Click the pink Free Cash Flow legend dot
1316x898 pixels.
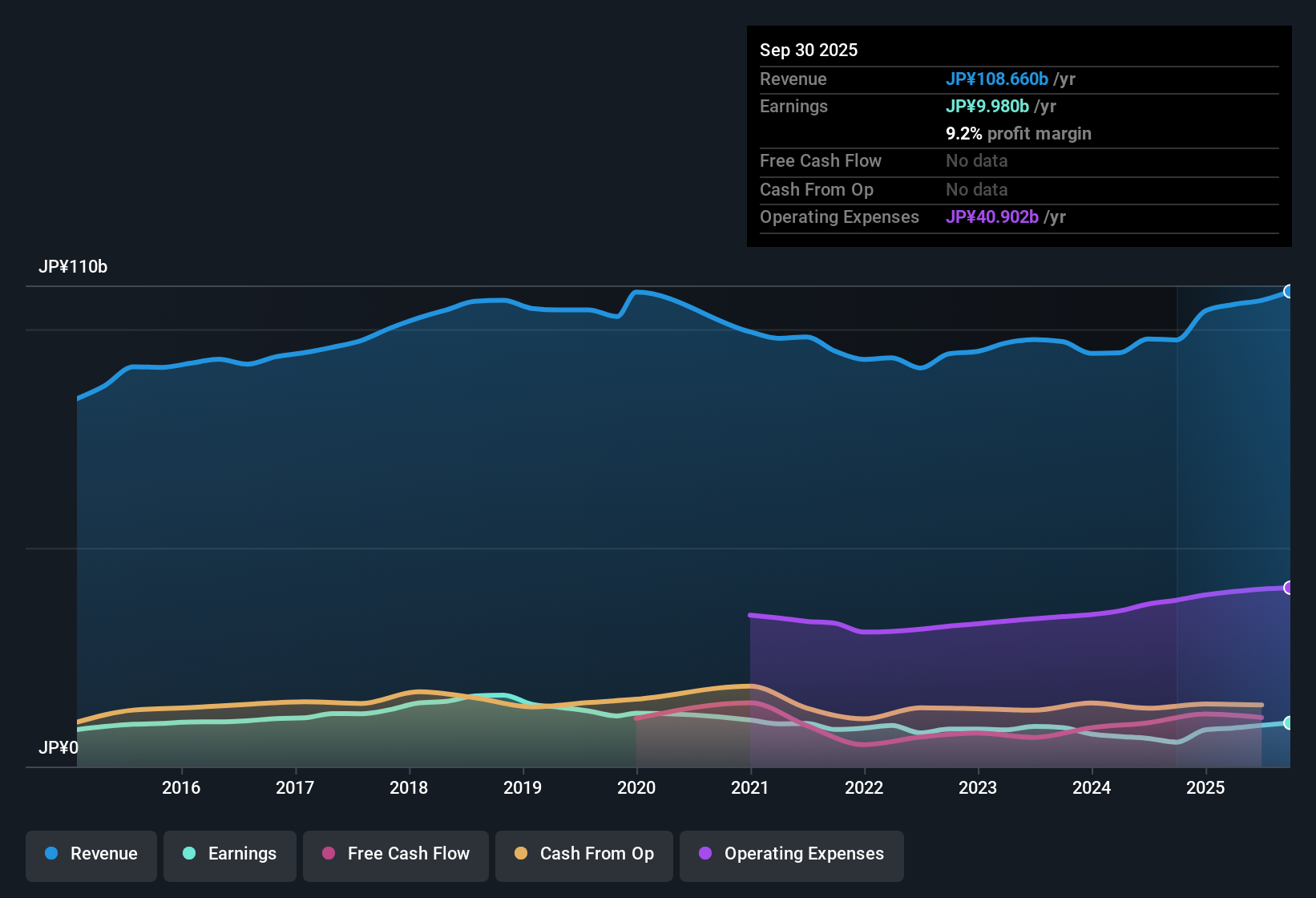[328, 854]
